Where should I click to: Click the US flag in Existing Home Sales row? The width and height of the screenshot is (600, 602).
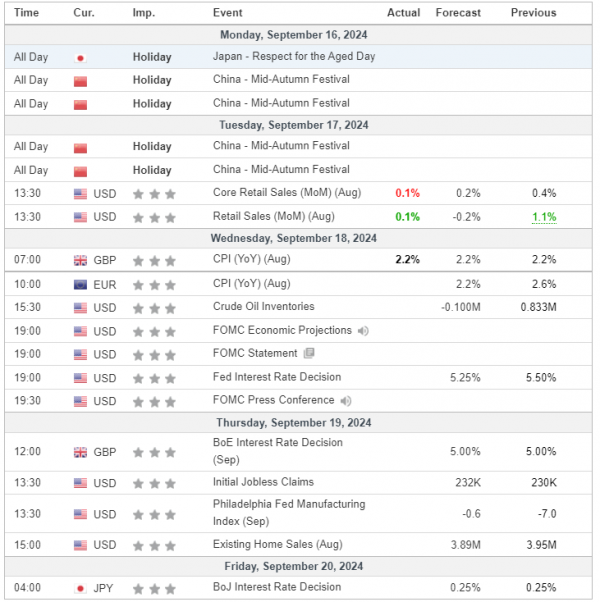tap(80, 545)
